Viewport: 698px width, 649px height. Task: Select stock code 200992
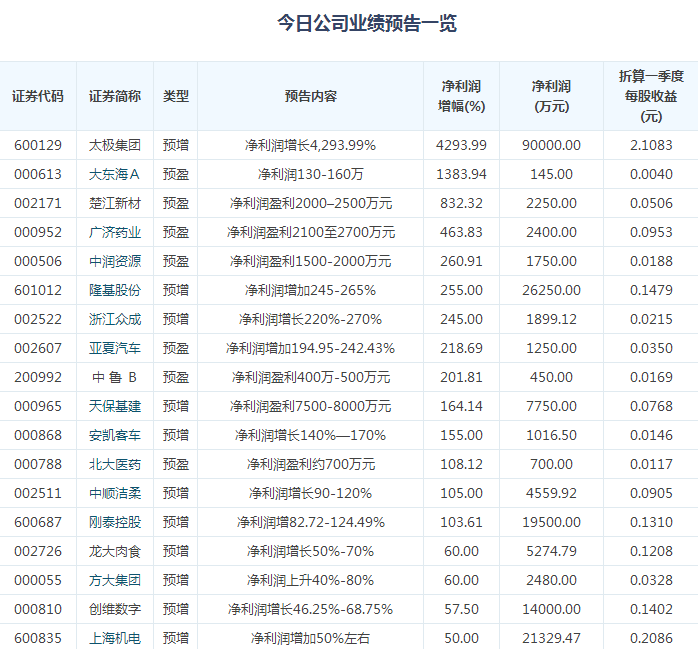(38, 377)
